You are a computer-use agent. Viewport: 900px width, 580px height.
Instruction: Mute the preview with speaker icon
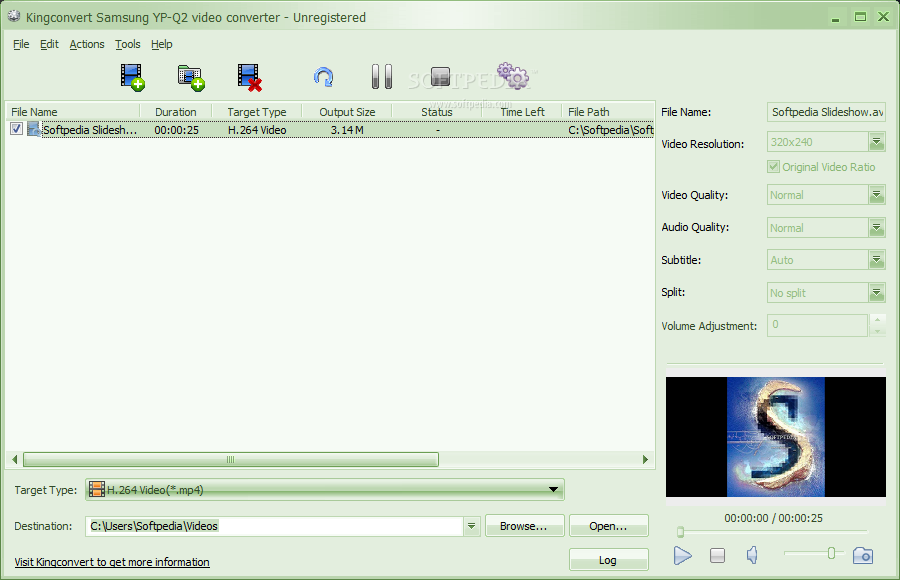(752, 555)
